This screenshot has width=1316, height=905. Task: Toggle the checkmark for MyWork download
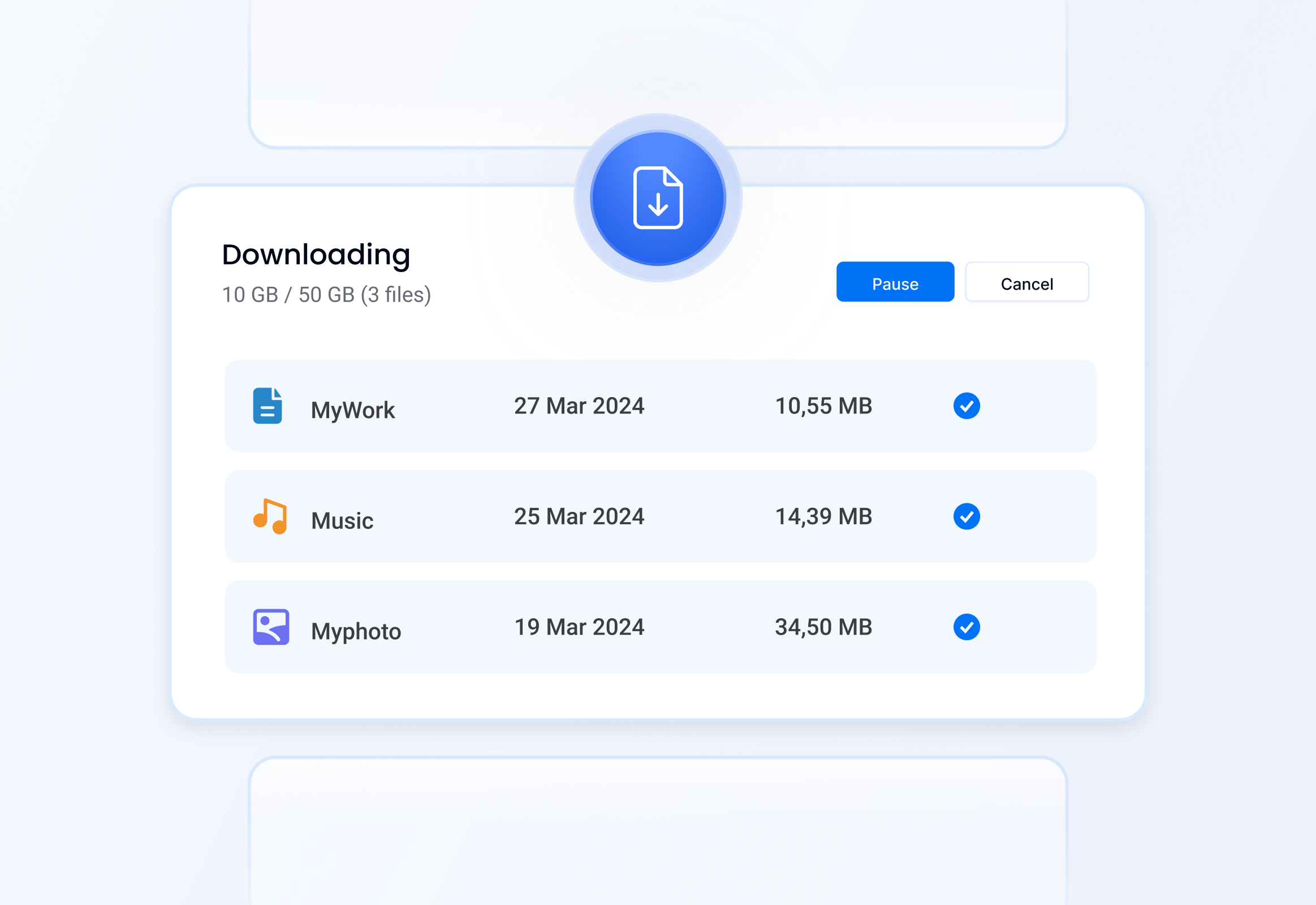coord(966,406)
